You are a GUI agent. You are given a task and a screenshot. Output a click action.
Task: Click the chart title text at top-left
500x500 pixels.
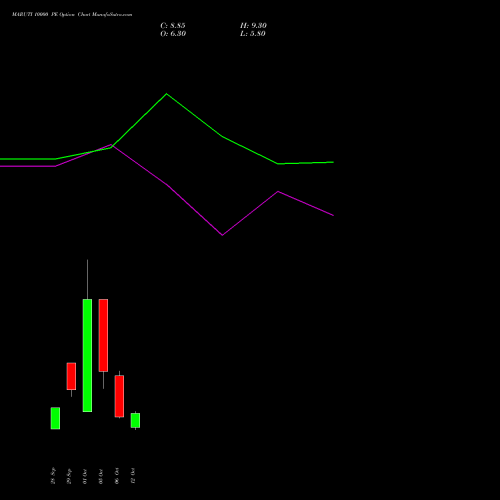point(72,15)
